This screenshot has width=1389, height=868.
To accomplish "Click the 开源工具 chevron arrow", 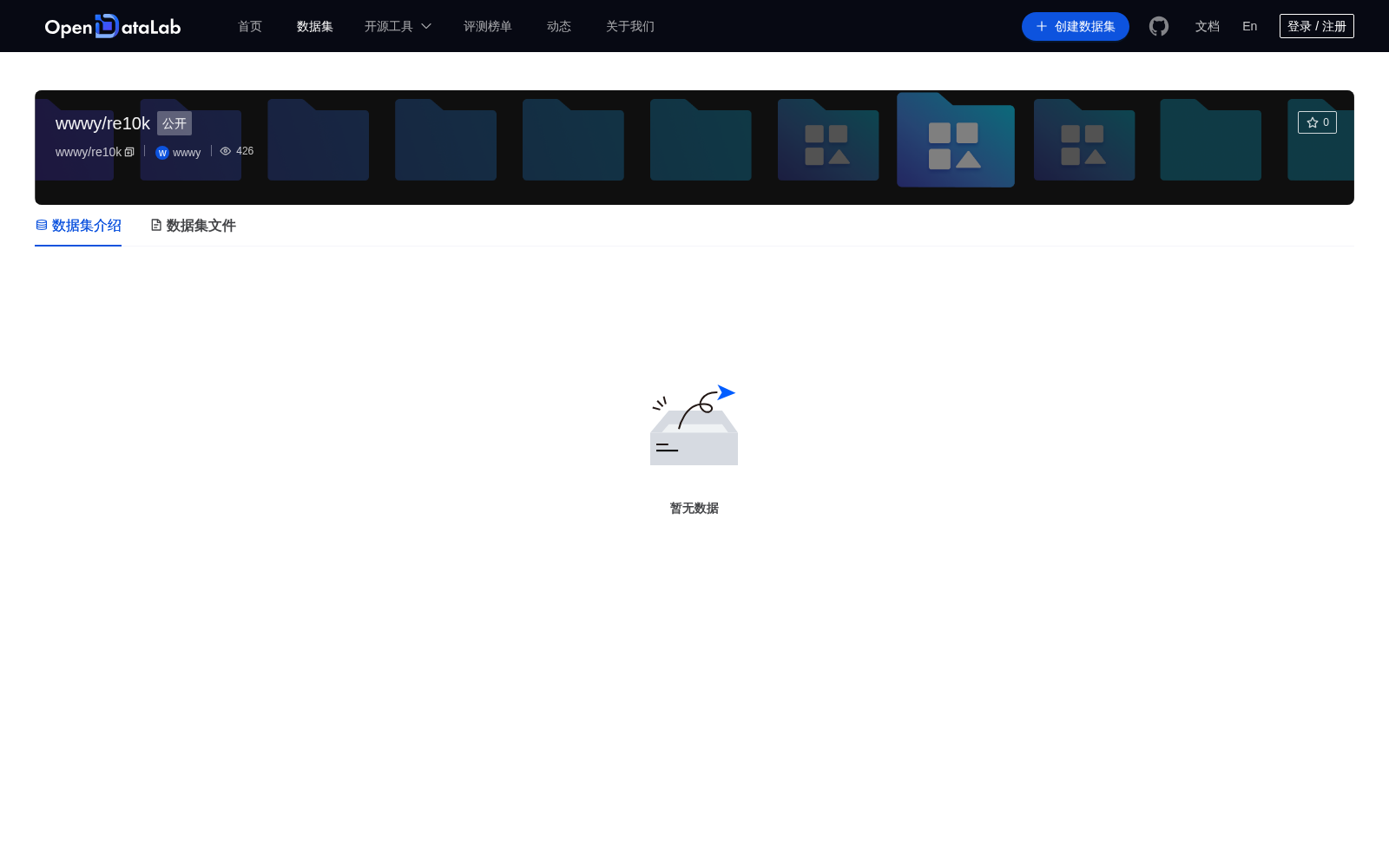I will click(426, 26).
